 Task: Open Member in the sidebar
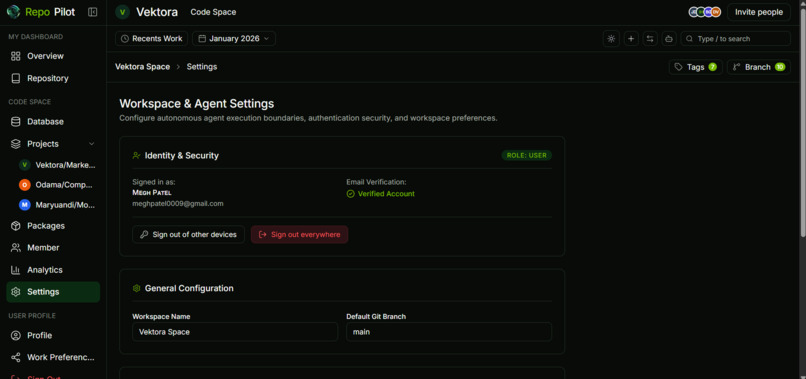(53, 248)
